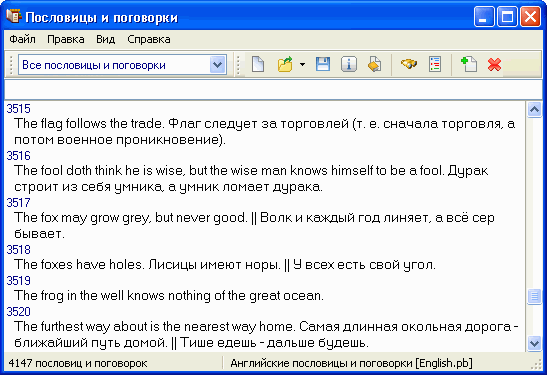Click text 'Тише едешь - дальше будешь'
The height and width of the screenshot is (375, 547).
pos(274,343)
